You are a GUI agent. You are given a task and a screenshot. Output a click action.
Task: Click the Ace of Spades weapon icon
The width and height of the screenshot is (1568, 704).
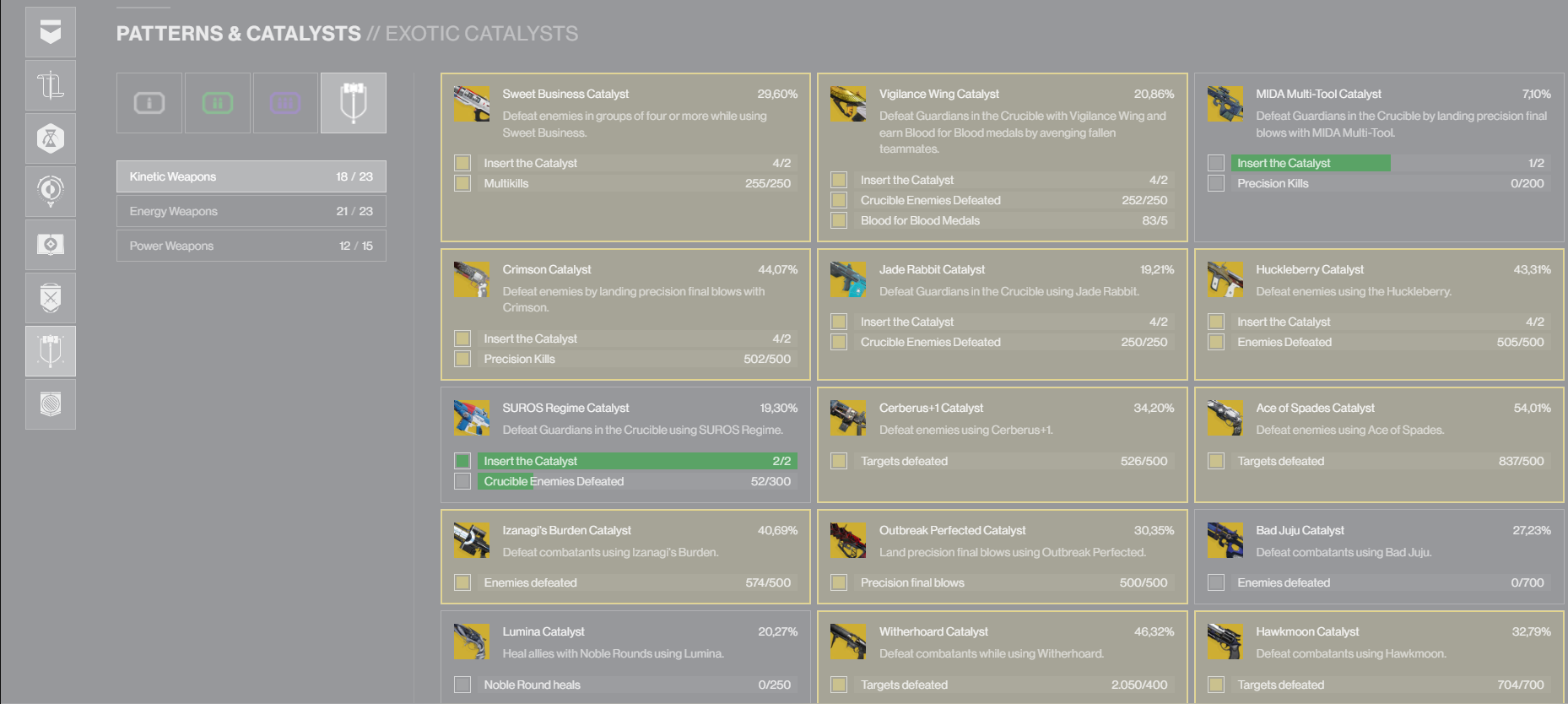click(1225, 418)
